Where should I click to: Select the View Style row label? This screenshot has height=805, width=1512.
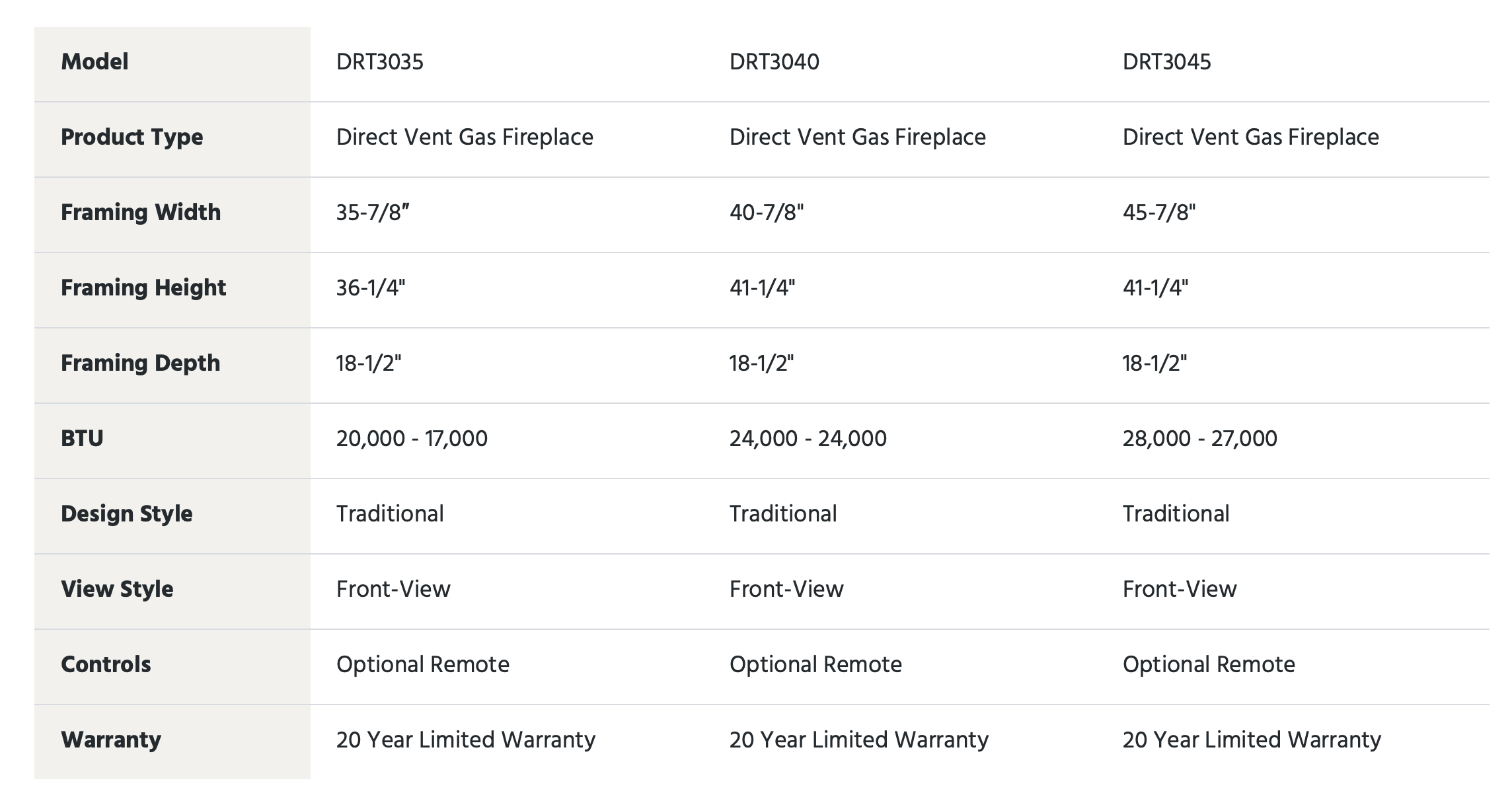pyautogui.click(x=117, y=590)
